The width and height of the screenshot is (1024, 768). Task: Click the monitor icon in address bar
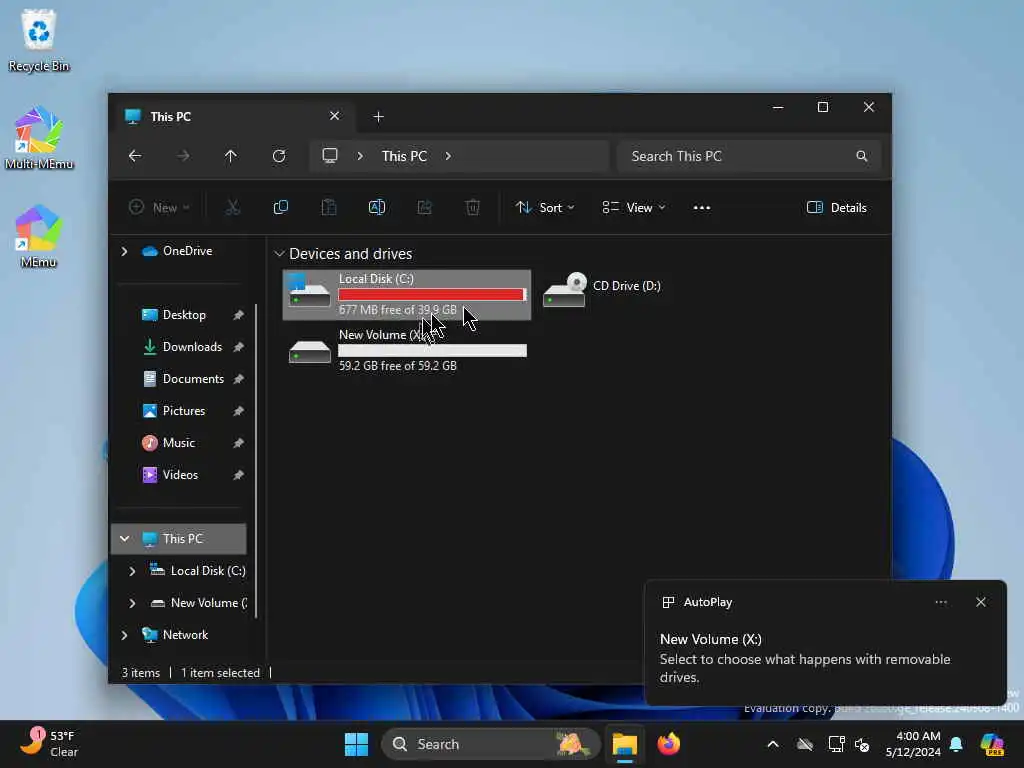pos(330,156)
